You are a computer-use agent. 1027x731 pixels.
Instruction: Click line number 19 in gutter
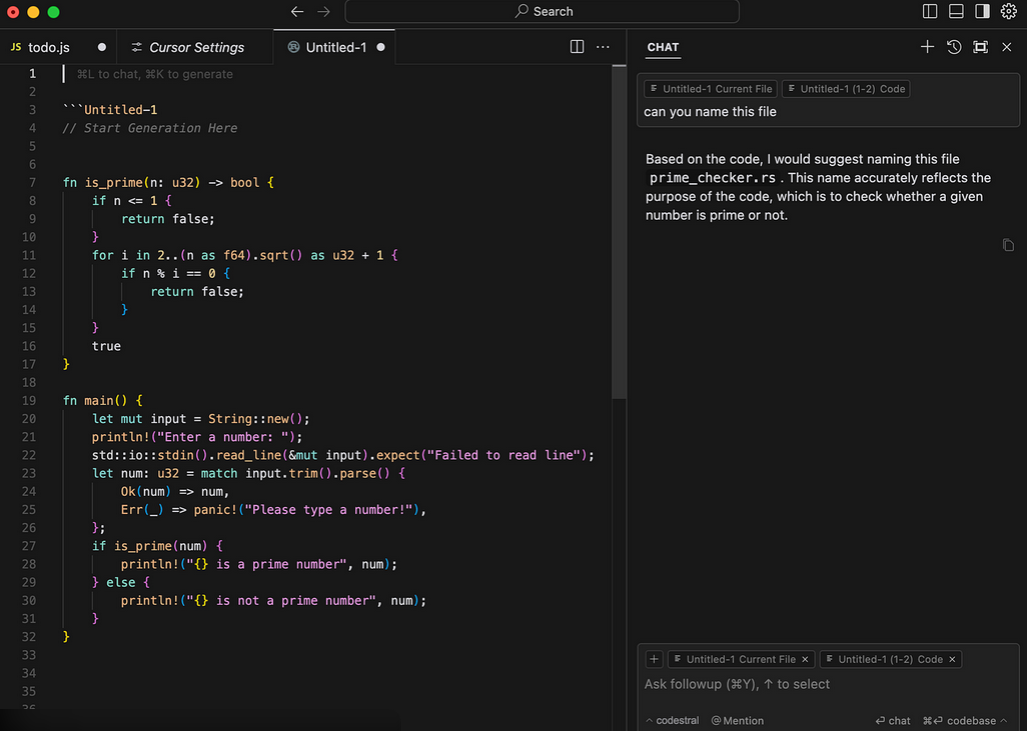(29, 400)
